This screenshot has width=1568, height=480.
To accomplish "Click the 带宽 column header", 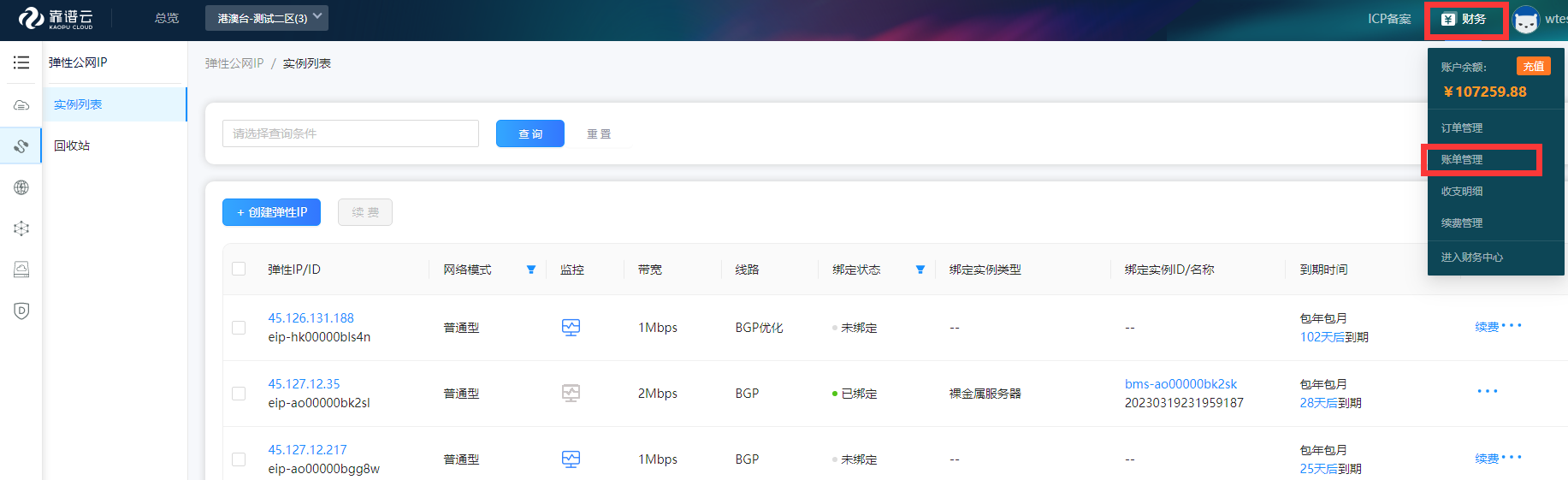I will [x=650, y=270].
